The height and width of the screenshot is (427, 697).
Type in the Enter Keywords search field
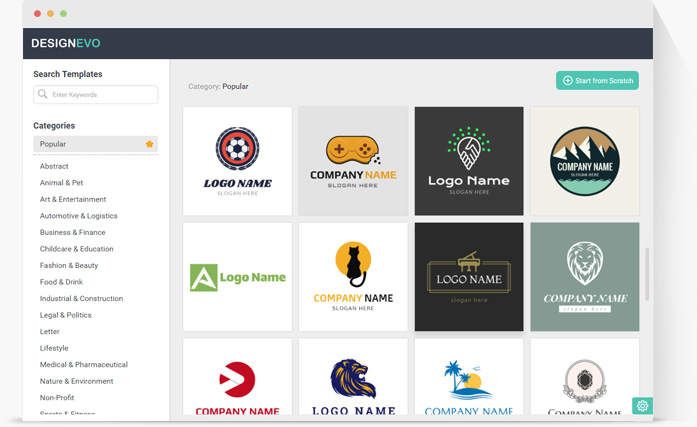pos(102,94)
